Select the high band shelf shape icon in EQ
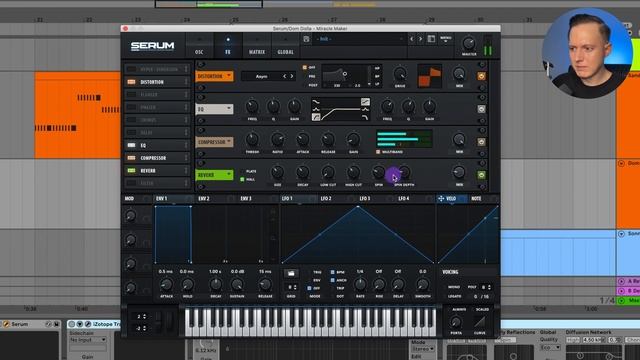 click(x=365, y=102)
